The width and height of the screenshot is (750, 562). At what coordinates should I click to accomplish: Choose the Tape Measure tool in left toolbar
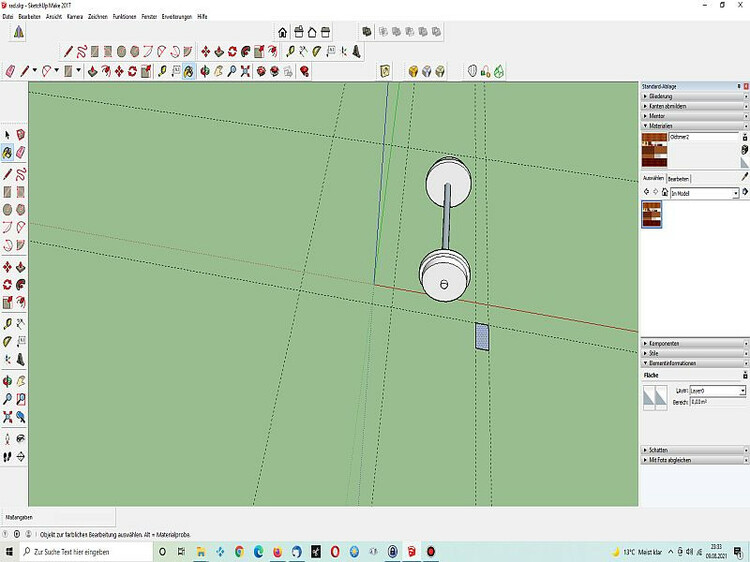(x=8, y=324)
